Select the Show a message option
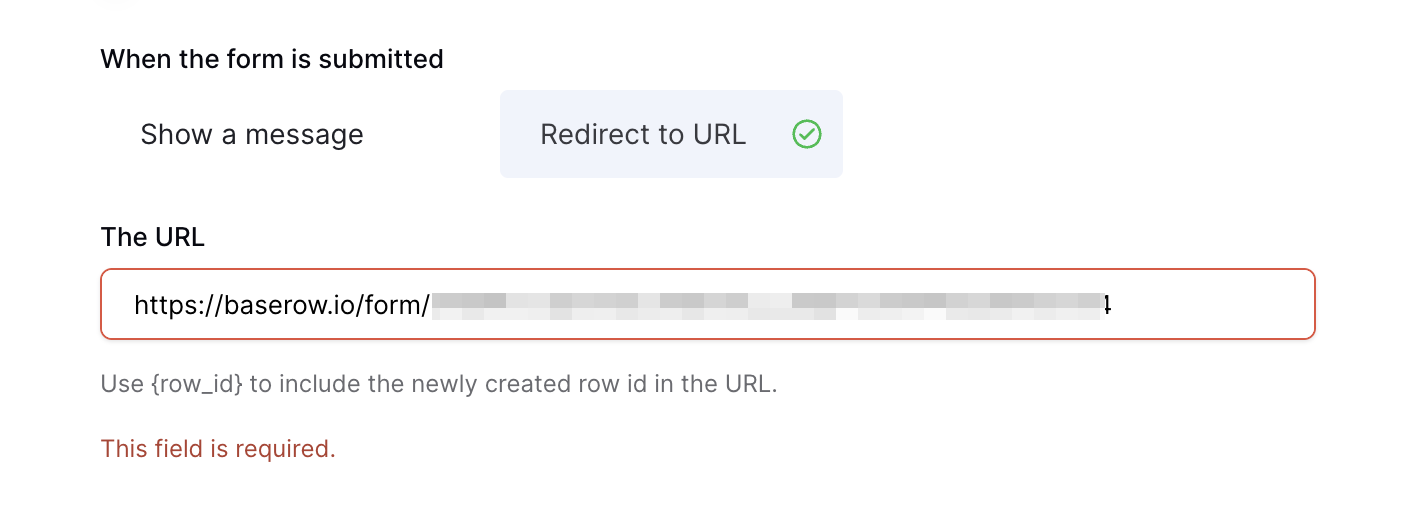Viewport: 1404px width, 506px height. (x=252, y=134)
